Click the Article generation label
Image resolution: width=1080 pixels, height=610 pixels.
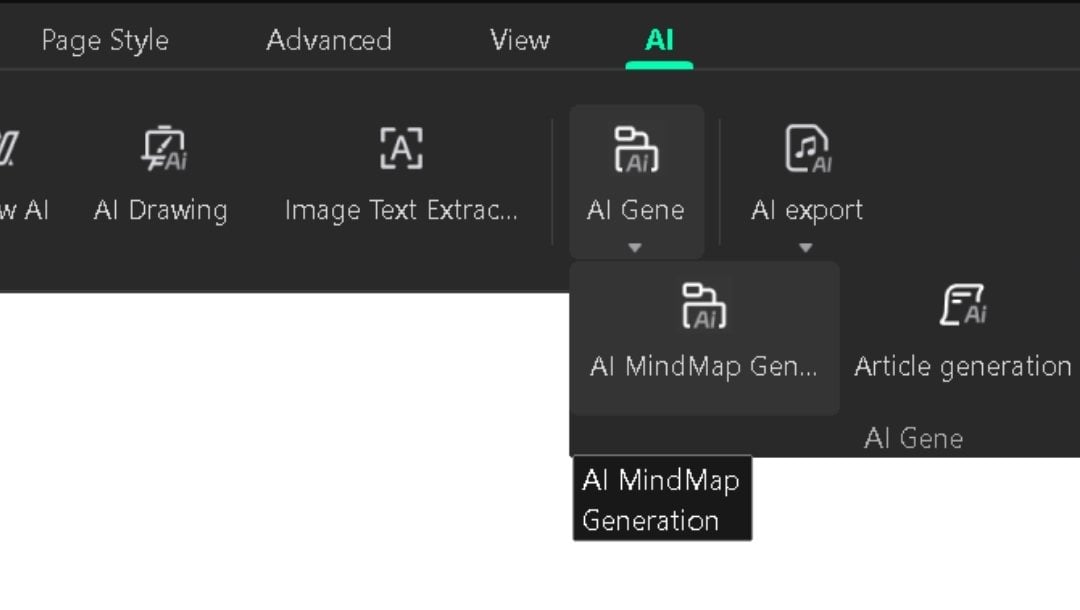click(963, 366)
